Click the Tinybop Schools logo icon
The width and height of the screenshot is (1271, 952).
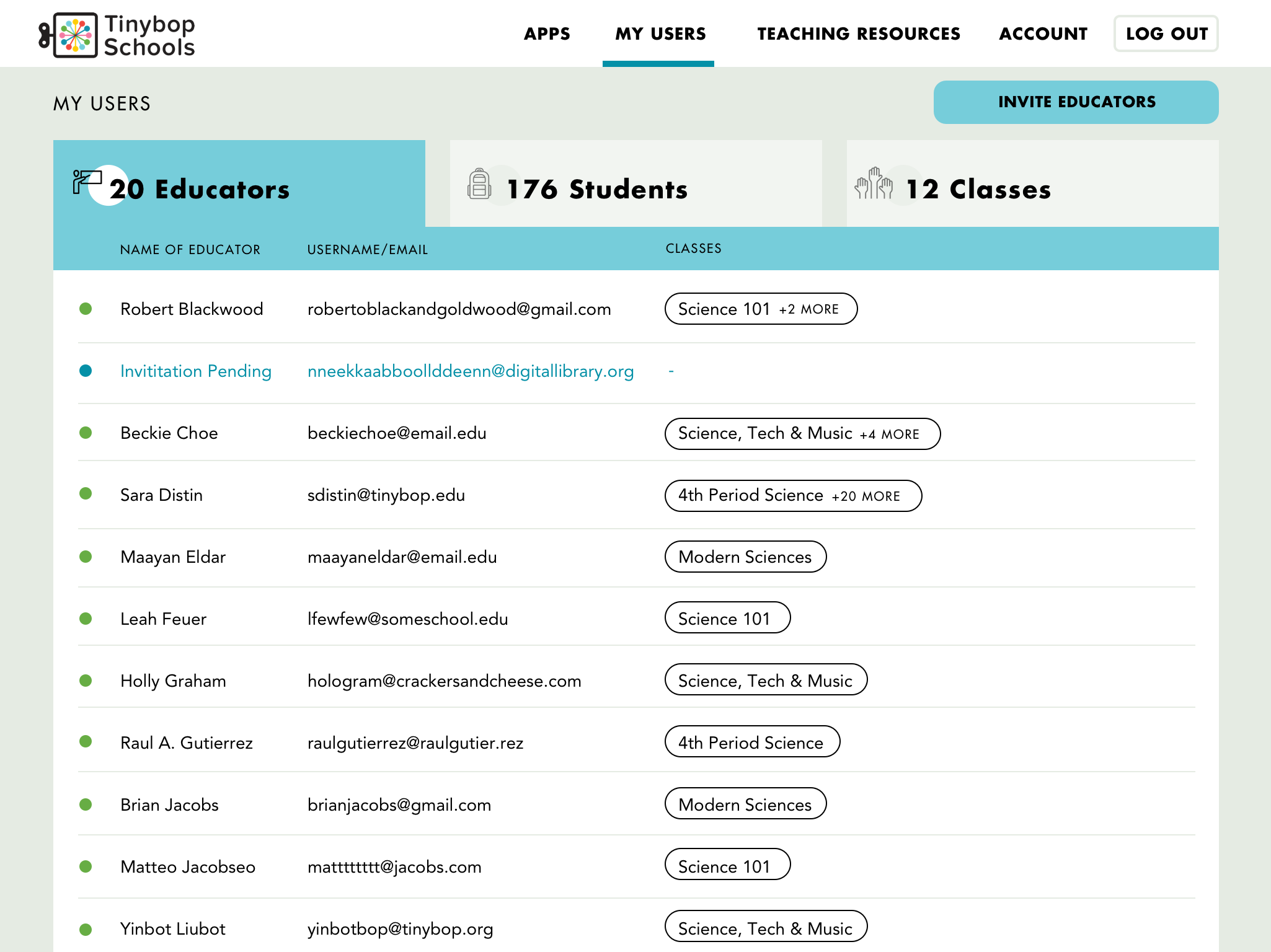point(69,35)
